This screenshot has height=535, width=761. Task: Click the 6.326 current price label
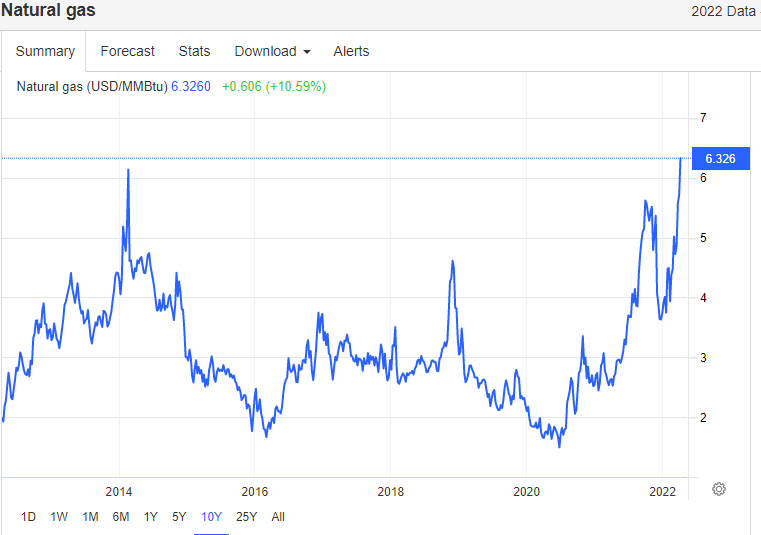point(720,159)
